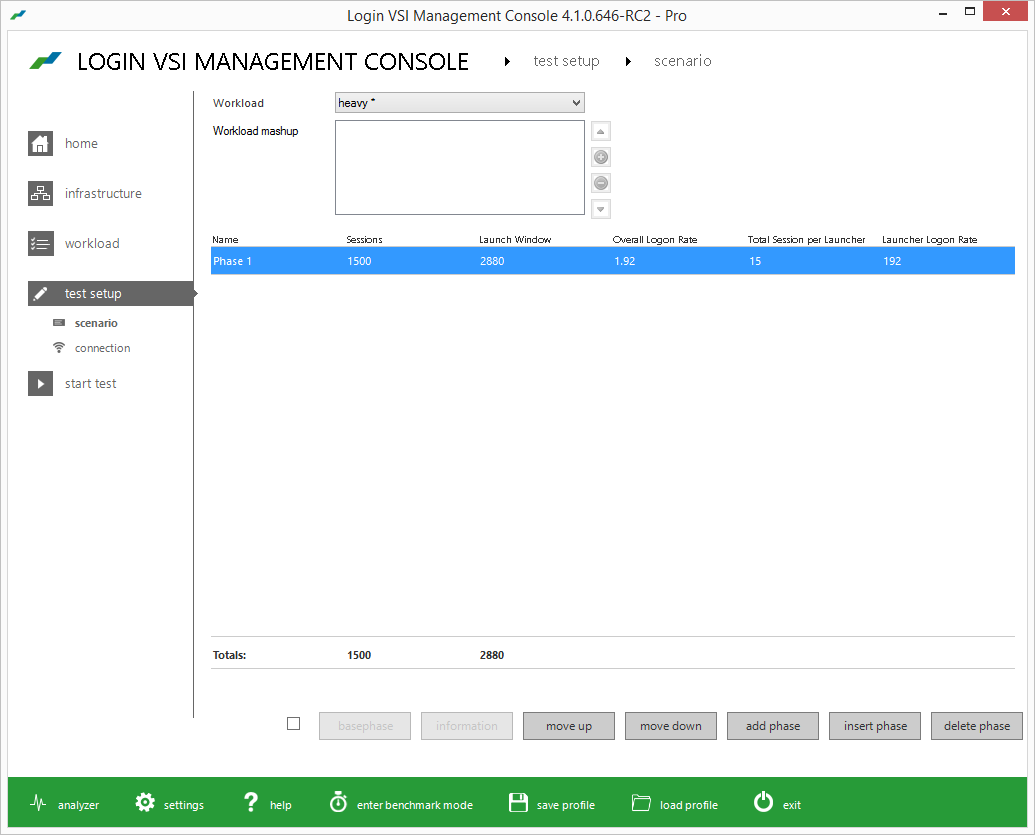Click inside the Workload mashup list box
This screenshot has height=835, width=1035.
pyautogui.click(x=459, y=167)
